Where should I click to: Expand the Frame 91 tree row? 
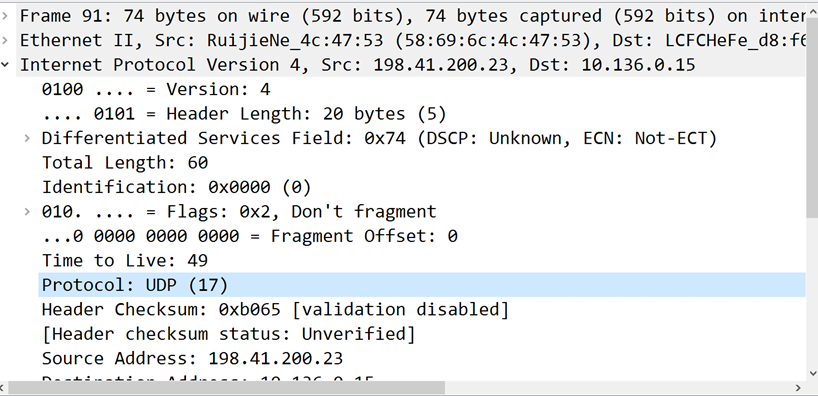[5, 16]
